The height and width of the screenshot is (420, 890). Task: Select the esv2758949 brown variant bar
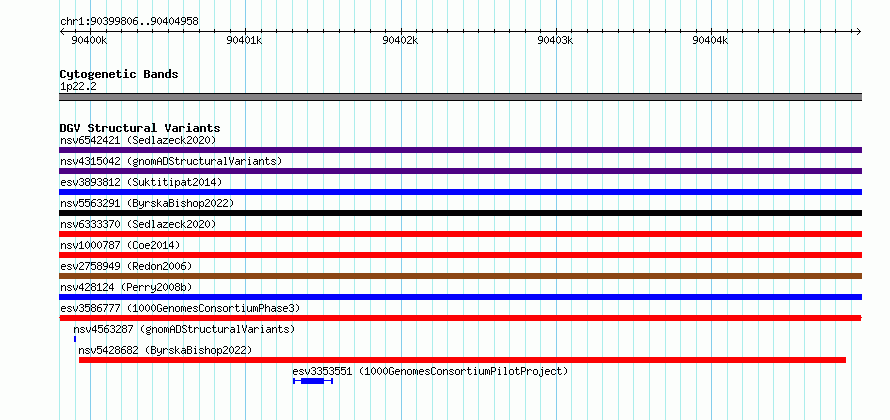[x=460, y=276]
